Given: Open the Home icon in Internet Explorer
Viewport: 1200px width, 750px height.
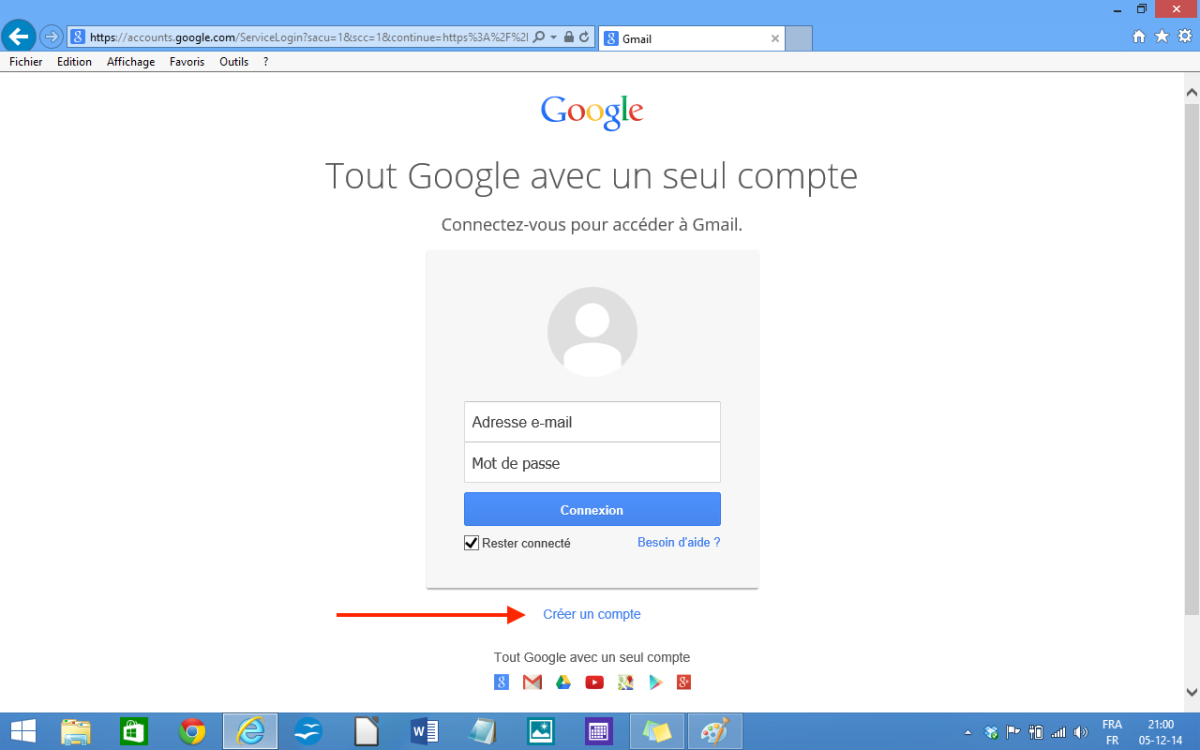Looking at the screenshot, I should 1139,36.
